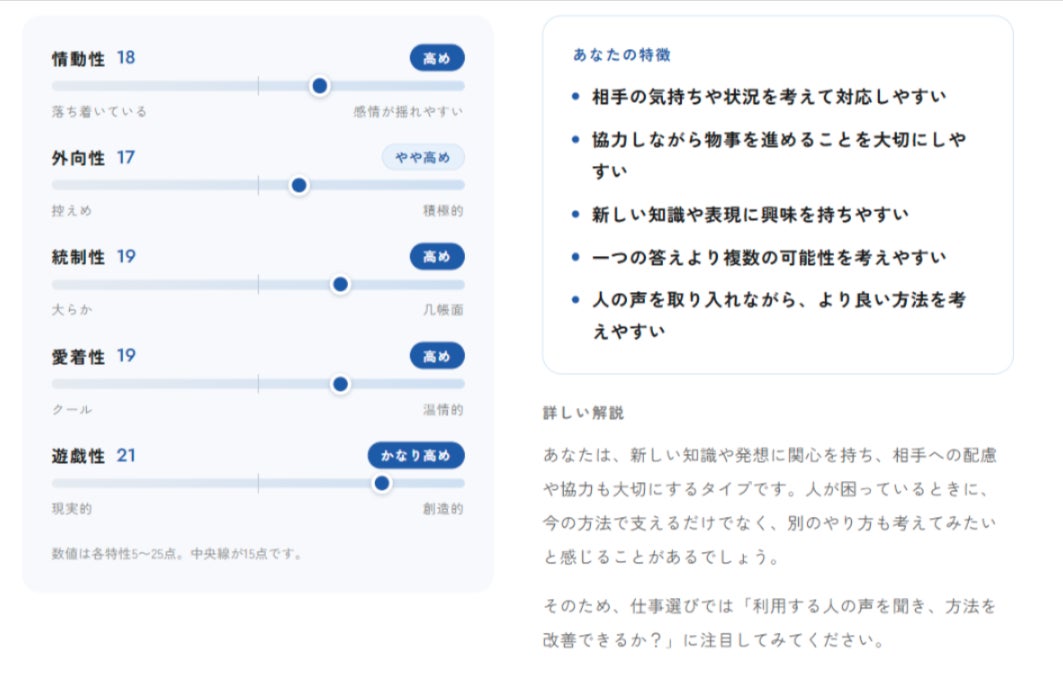Screen dimensions: 1063x687
Task: Click the クール scale label
Action: pyautogui.click(x=71, y=410)
